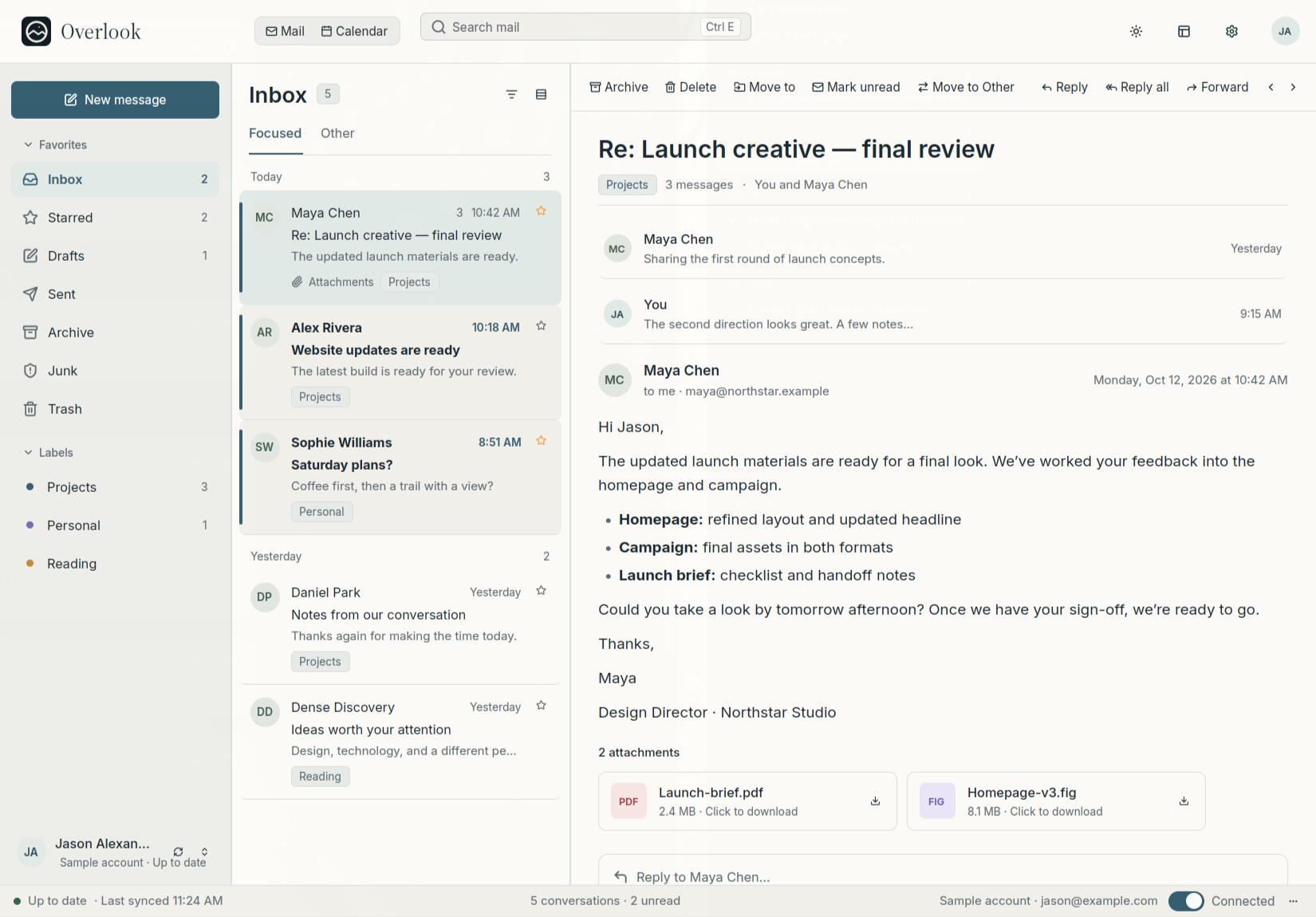The image size is (1316, 917).
Task: Star the Dense Discovery email
Action: (x=541, y=706)
